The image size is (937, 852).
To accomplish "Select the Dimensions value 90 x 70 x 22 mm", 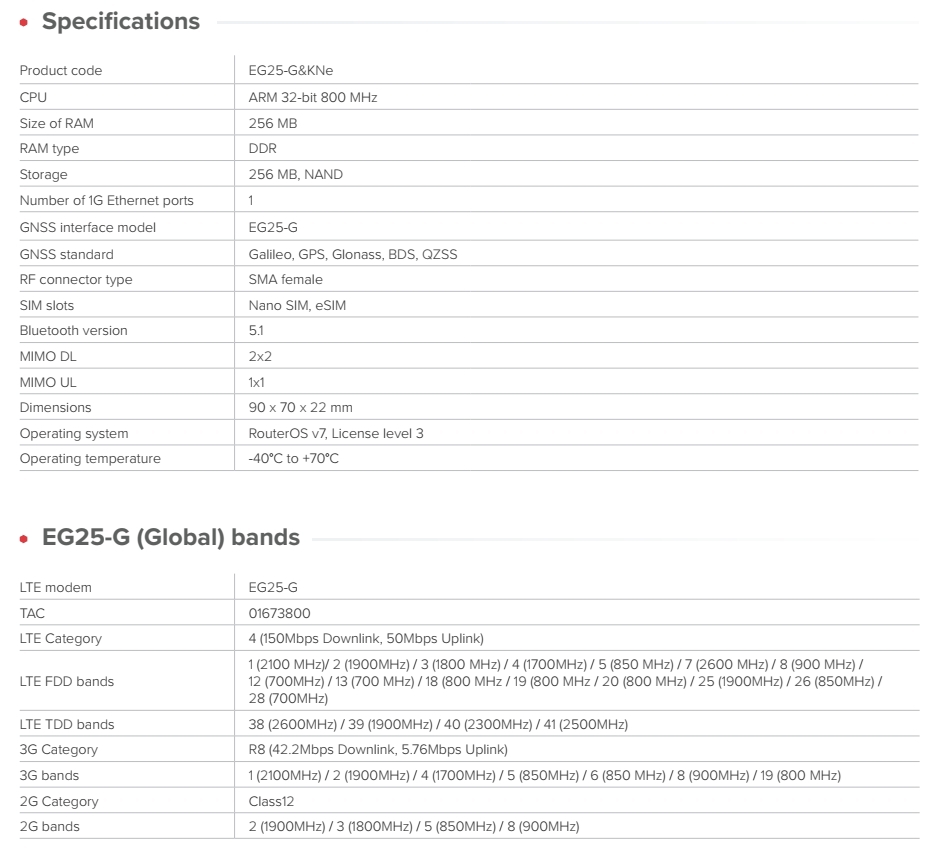I will tap(300, 408).
